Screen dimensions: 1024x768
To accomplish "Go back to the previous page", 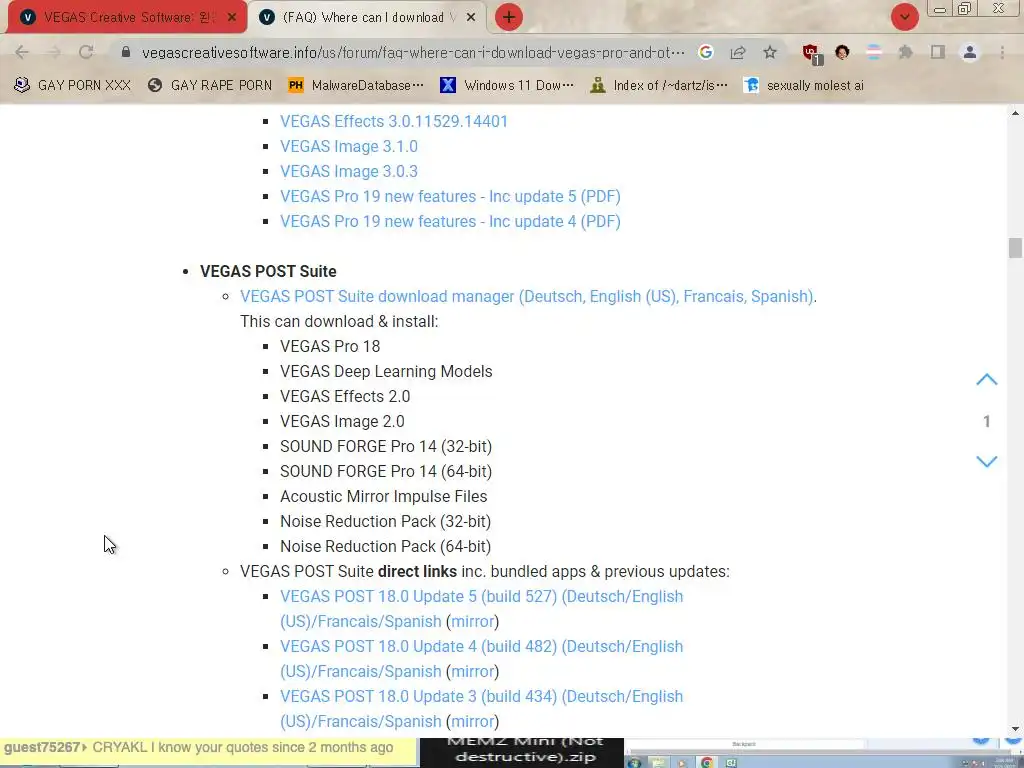I will click(22, 52).
